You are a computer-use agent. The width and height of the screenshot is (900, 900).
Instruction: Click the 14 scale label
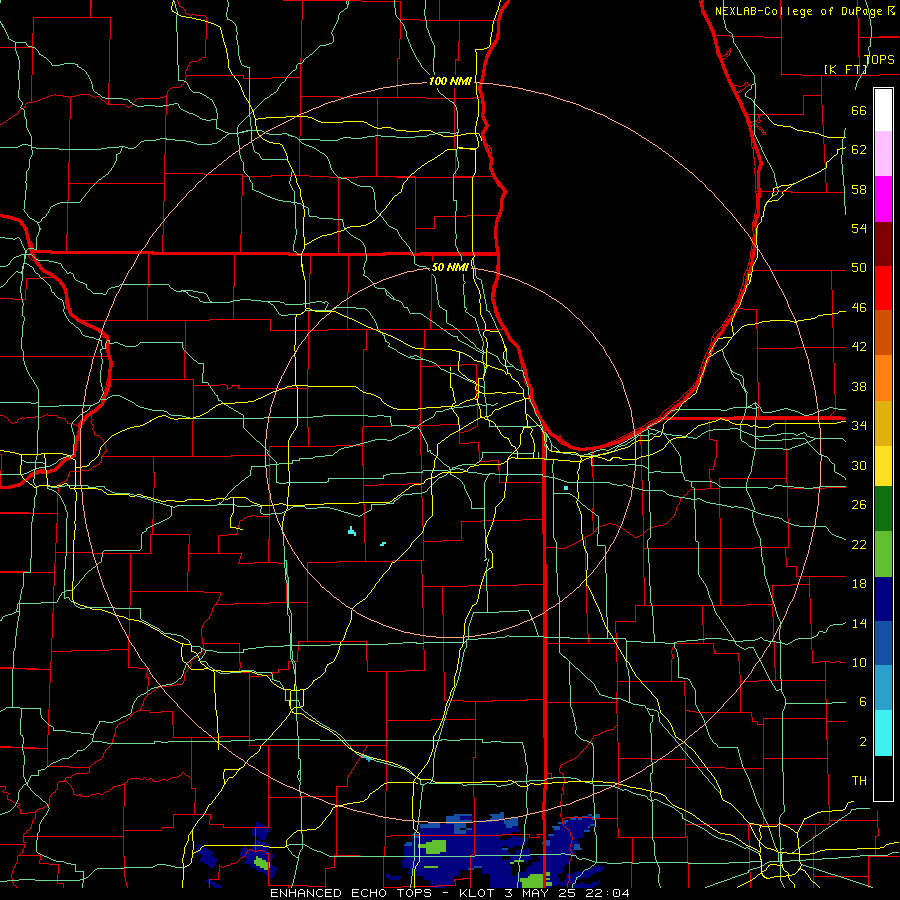click(859, 623)
